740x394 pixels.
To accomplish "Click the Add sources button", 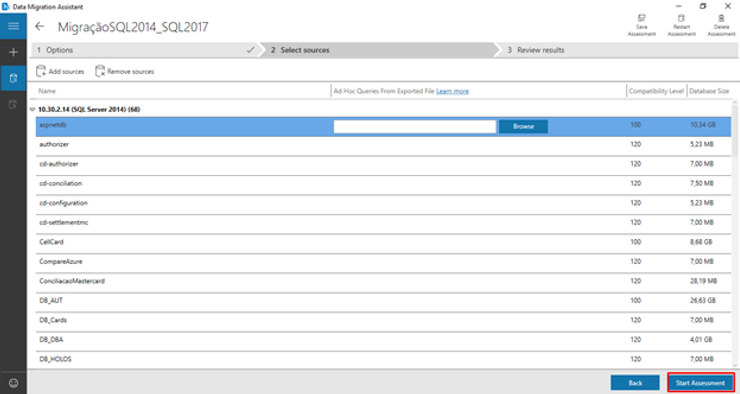I will (x=60, y=71).
